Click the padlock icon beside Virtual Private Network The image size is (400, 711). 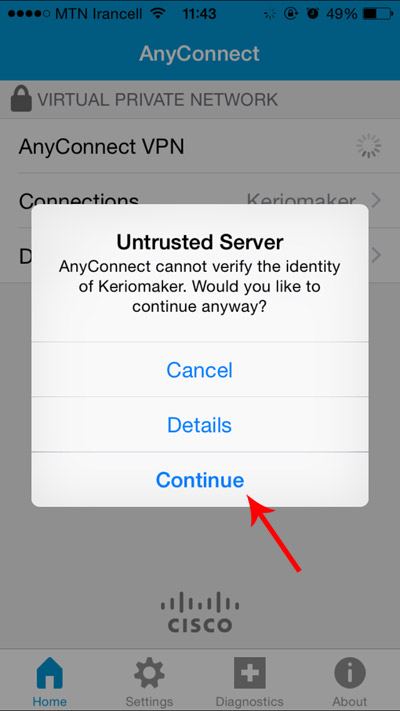point(21,99)
